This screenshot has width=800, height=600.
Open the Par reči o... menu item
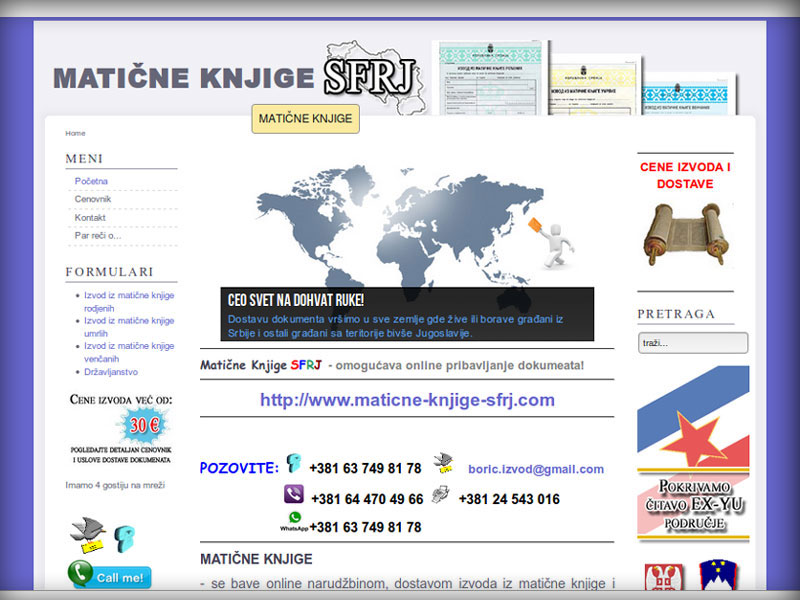pos(98,236)
